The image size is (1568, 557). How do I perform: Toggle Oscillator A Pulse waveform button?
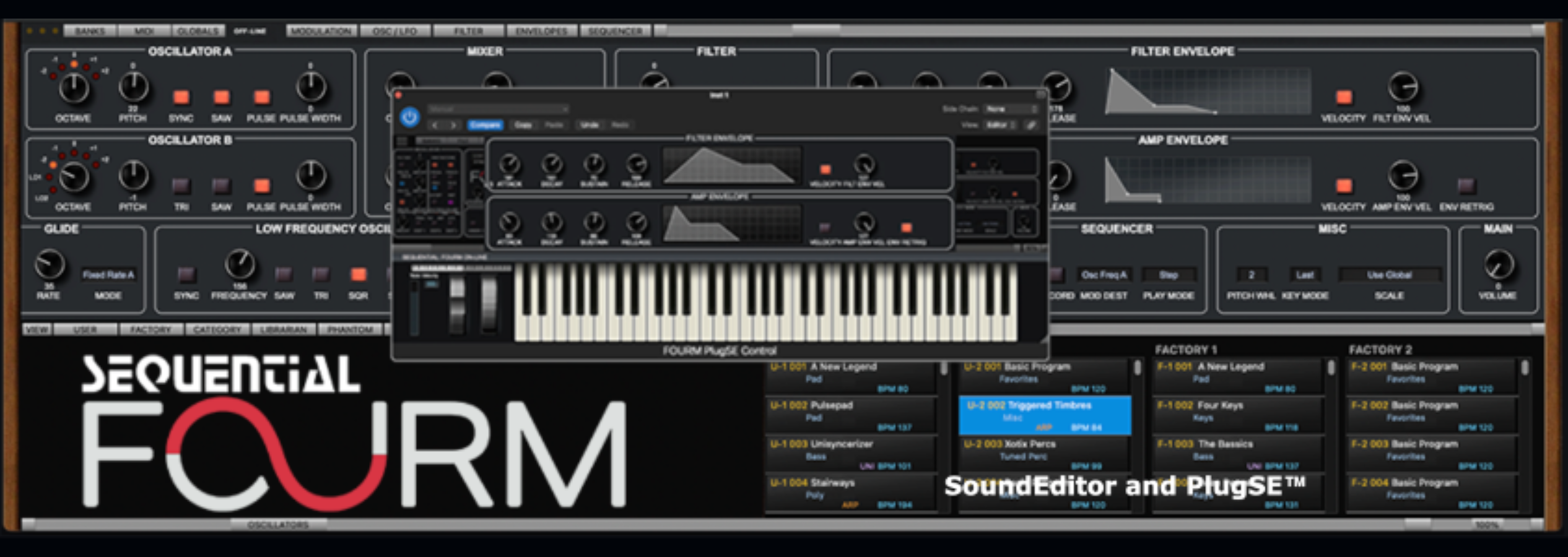pos(262,97)
